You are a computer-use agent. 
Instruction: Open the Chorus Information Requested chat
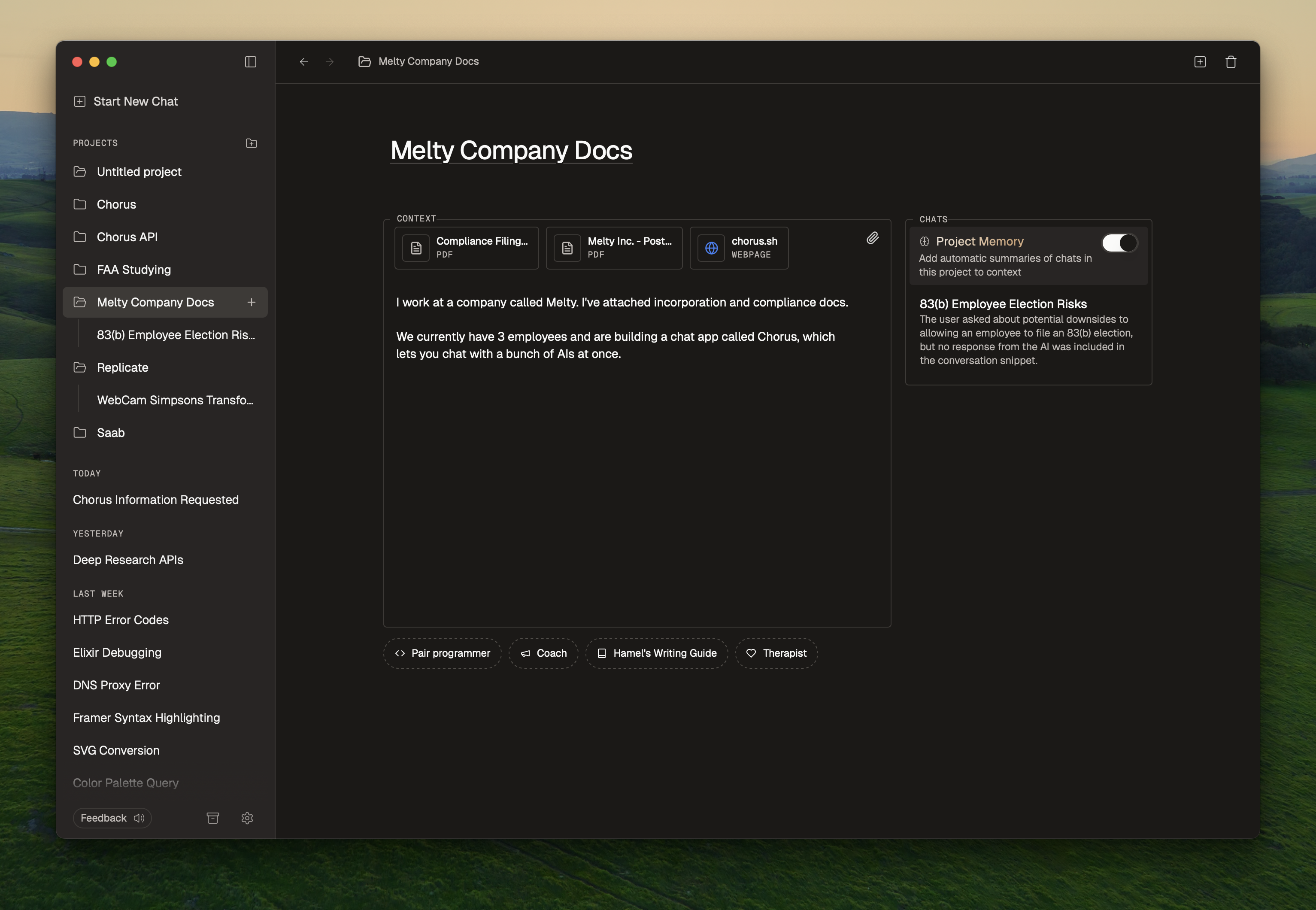tap(156, 500)
